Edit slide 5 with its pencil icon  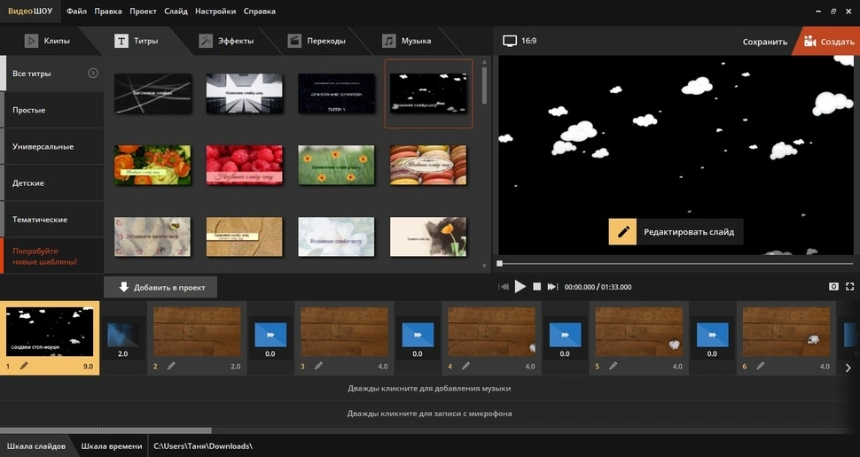[613, 366]
